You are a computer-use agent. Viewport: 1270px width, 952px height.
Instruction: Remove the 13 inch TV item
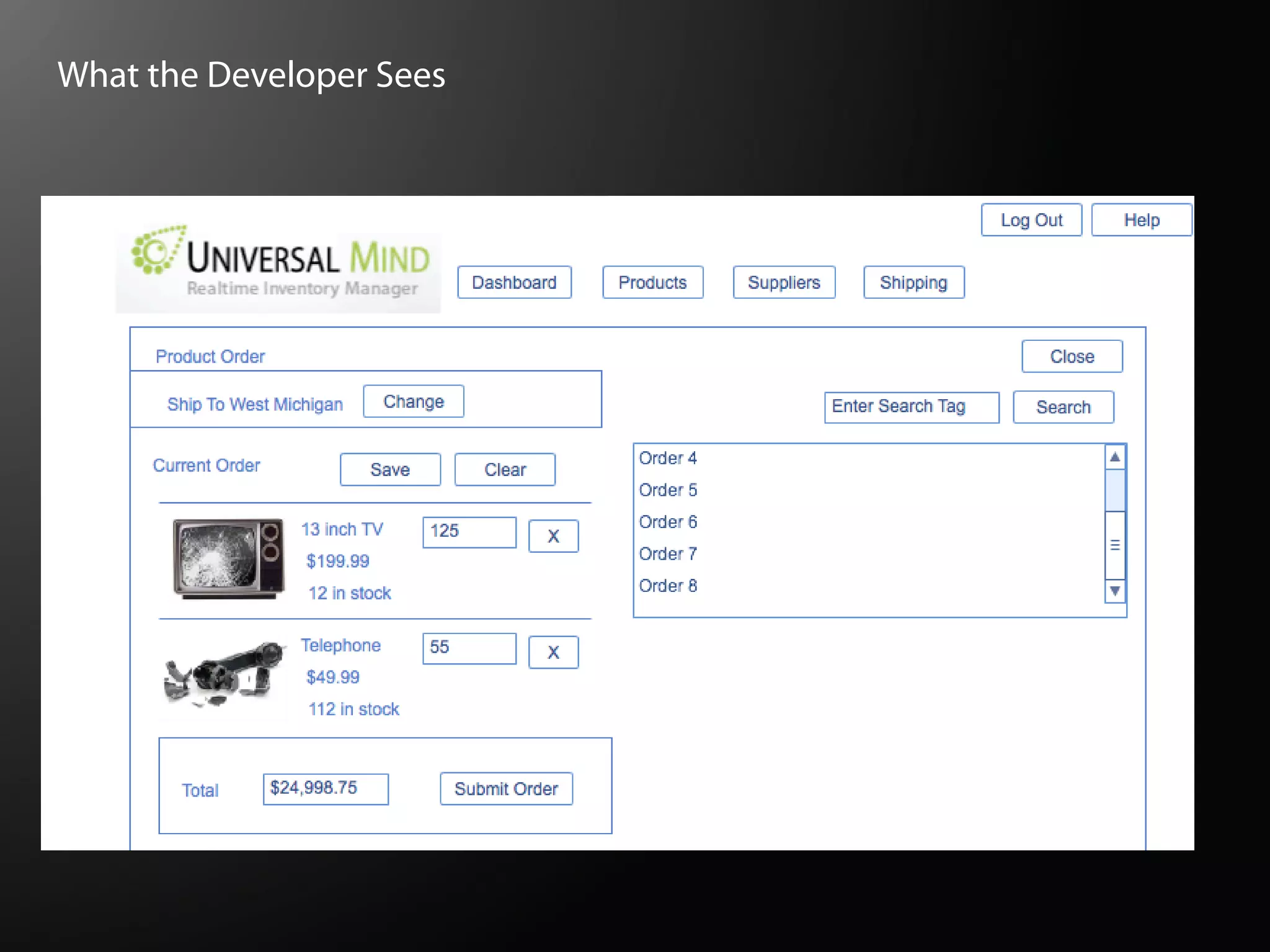pyautogui.click(x=553, y=536)
